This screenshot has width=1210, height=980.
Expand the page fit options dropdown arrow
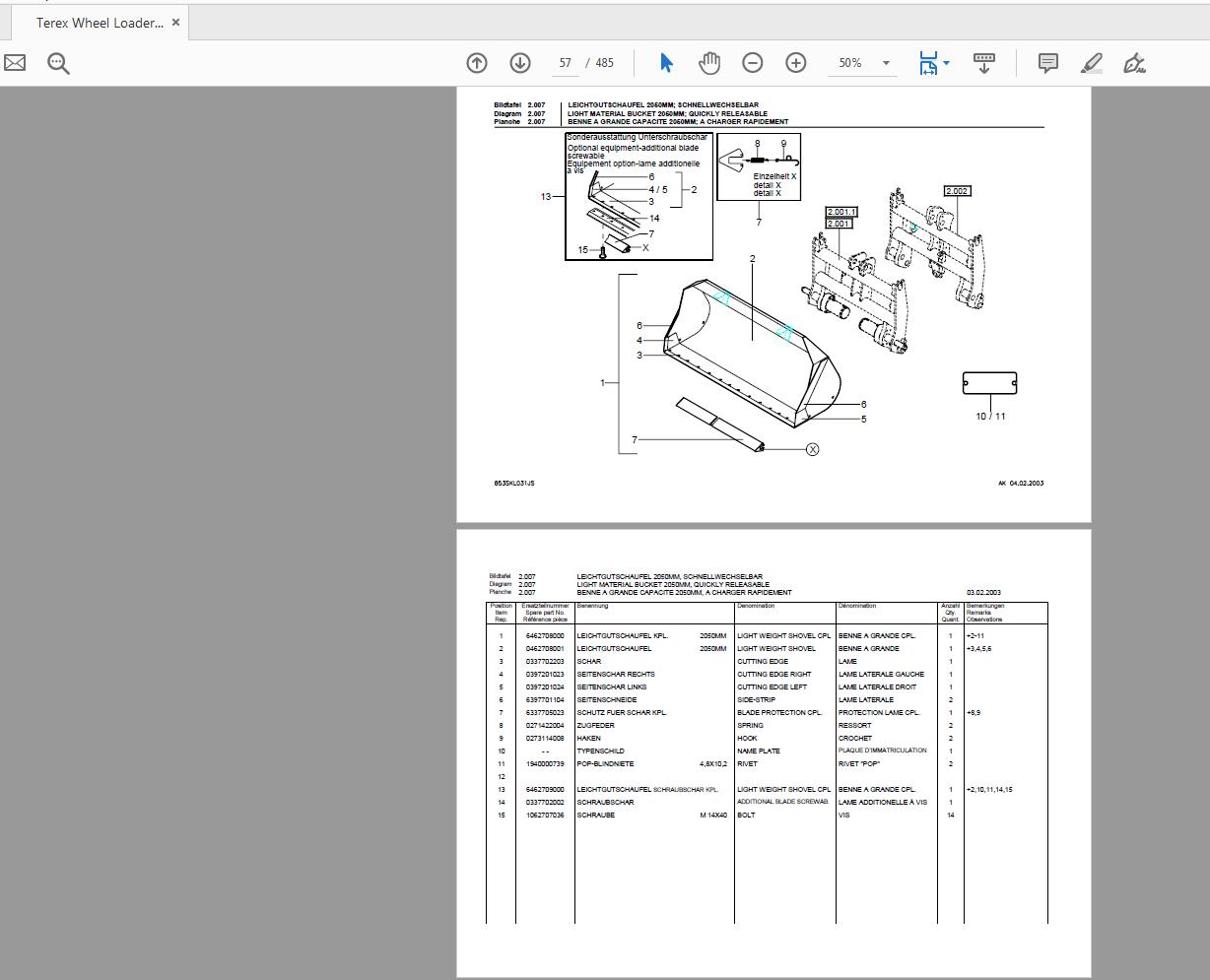947,63
